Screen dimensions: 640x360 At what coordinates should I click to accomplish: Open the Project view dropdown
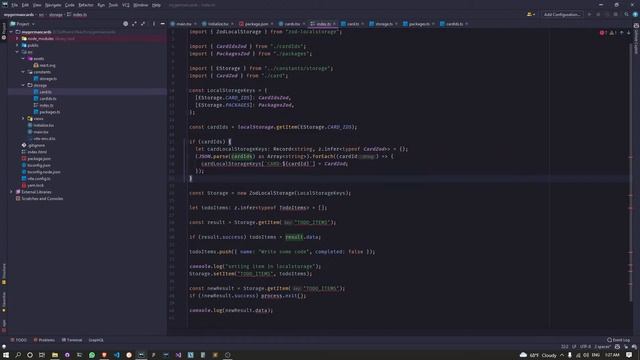[x=23, y=24]
